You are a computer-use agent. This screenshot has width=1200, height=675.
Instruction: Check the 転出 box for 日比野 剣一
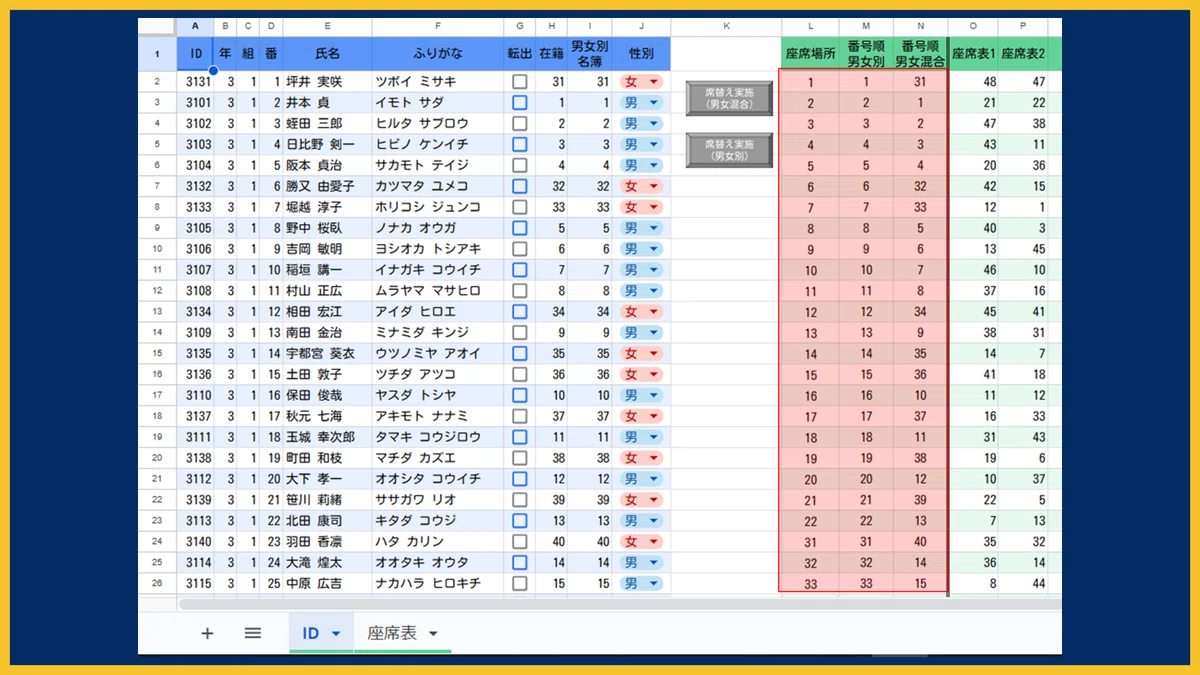520,145
